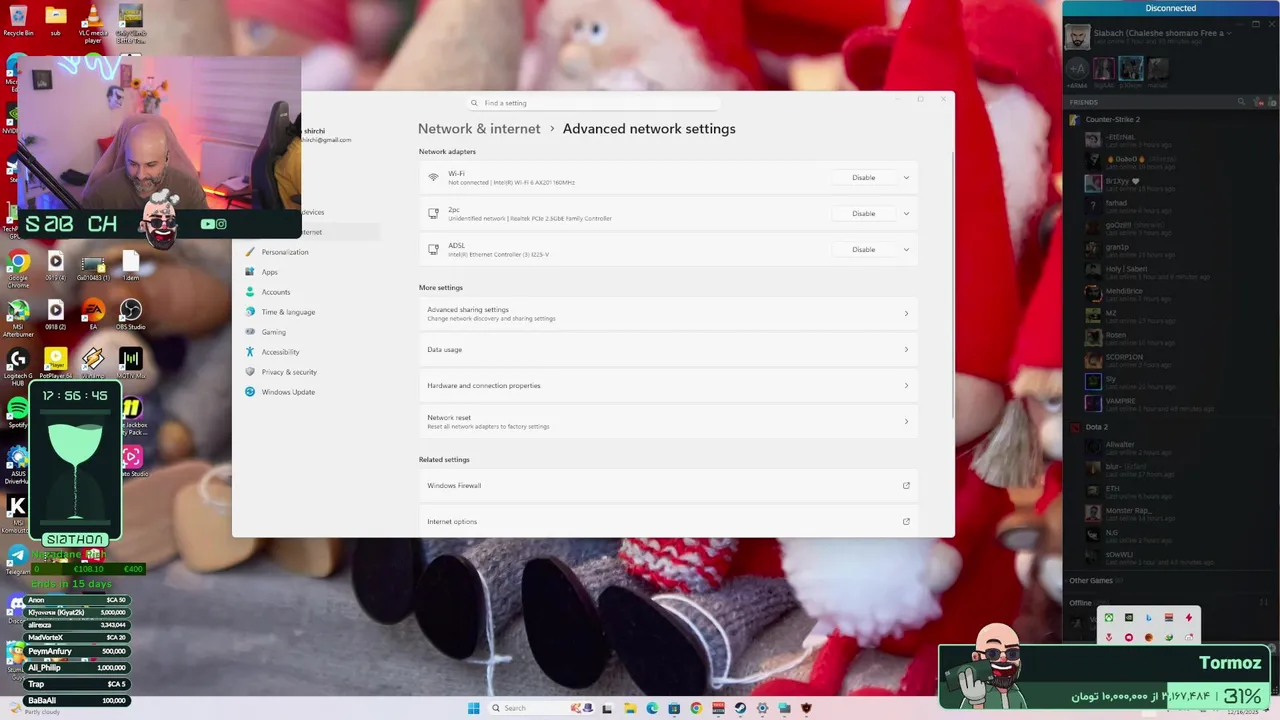Select friend 'VAMPIRE' in Steam list
1280x720 pixels.
click(x=1120, y=401)
